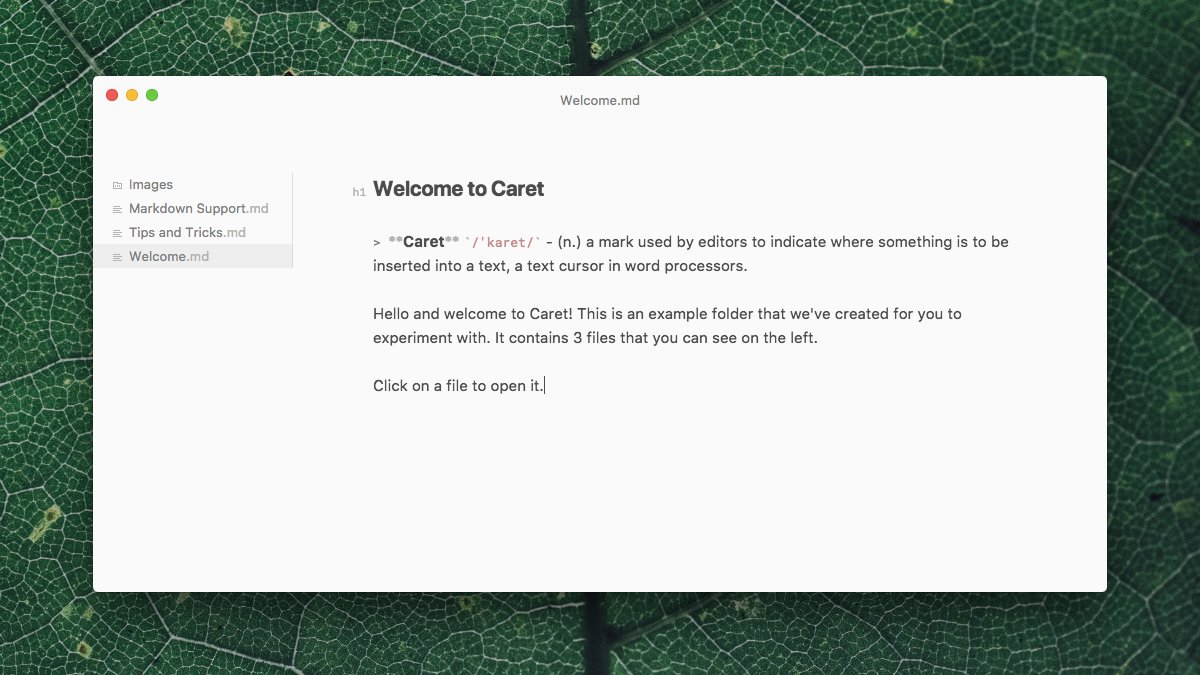
Task: Click the text 'inserted into a text'
Action: coord(441,266)
